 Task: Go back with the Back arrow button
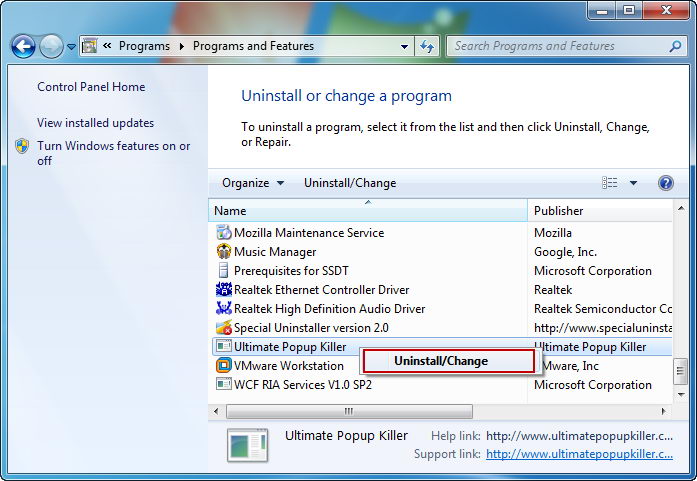coord(23,46)
